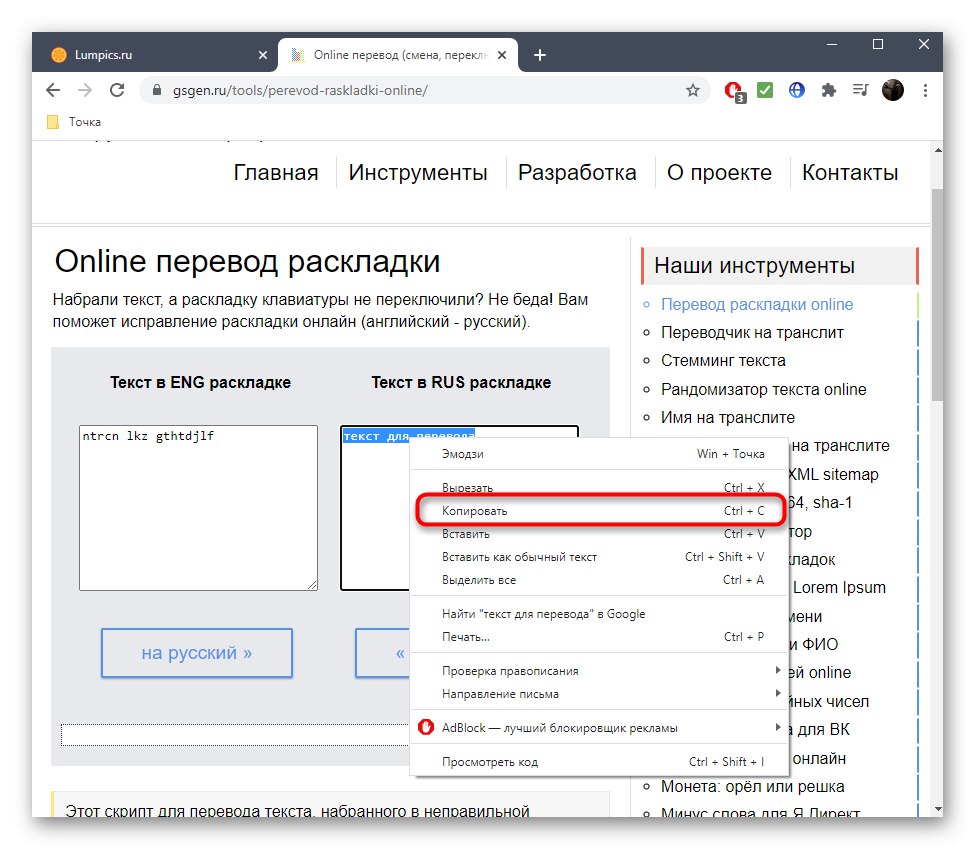Open the Стемминг текста link

tap(723, 360)
